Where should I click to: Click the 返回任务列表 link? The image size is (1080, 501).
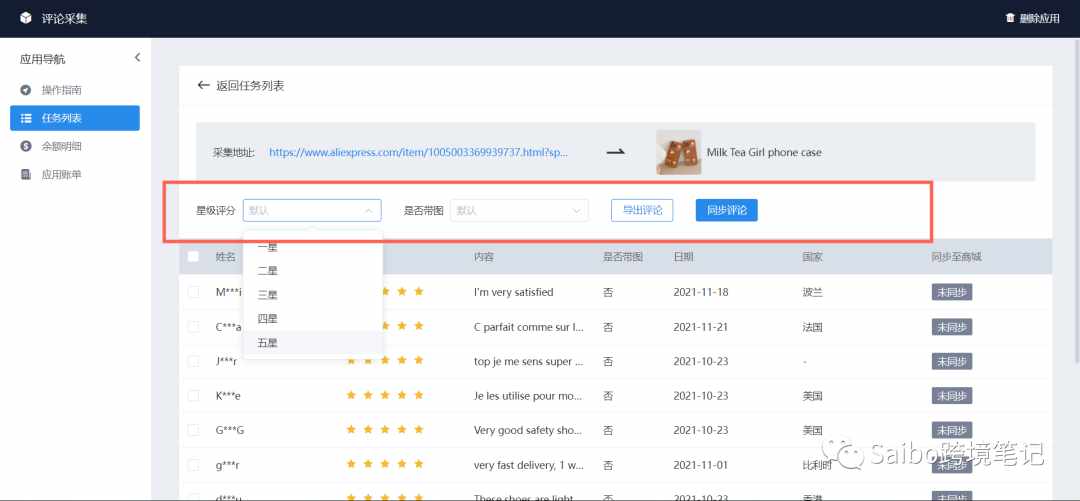click(241, 85)
